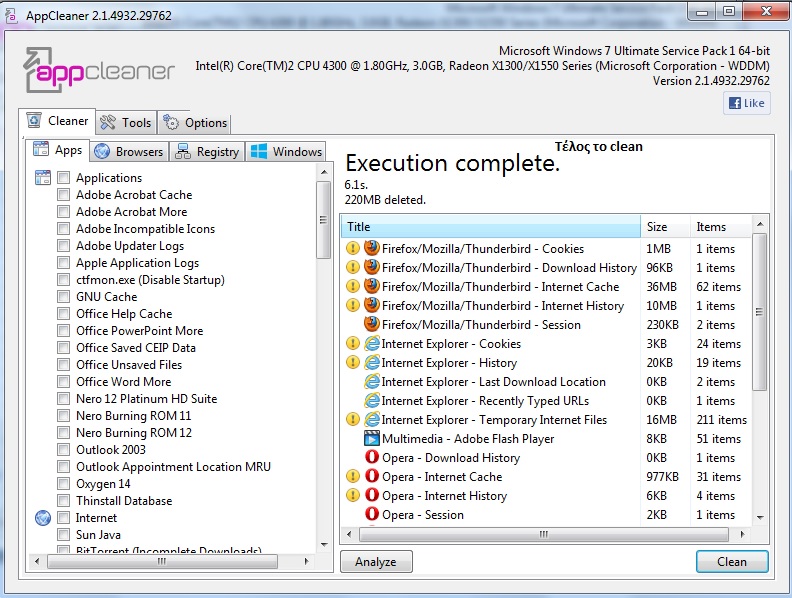Click the apps list vertical scrollbar thumb

(x=323, y=220)
